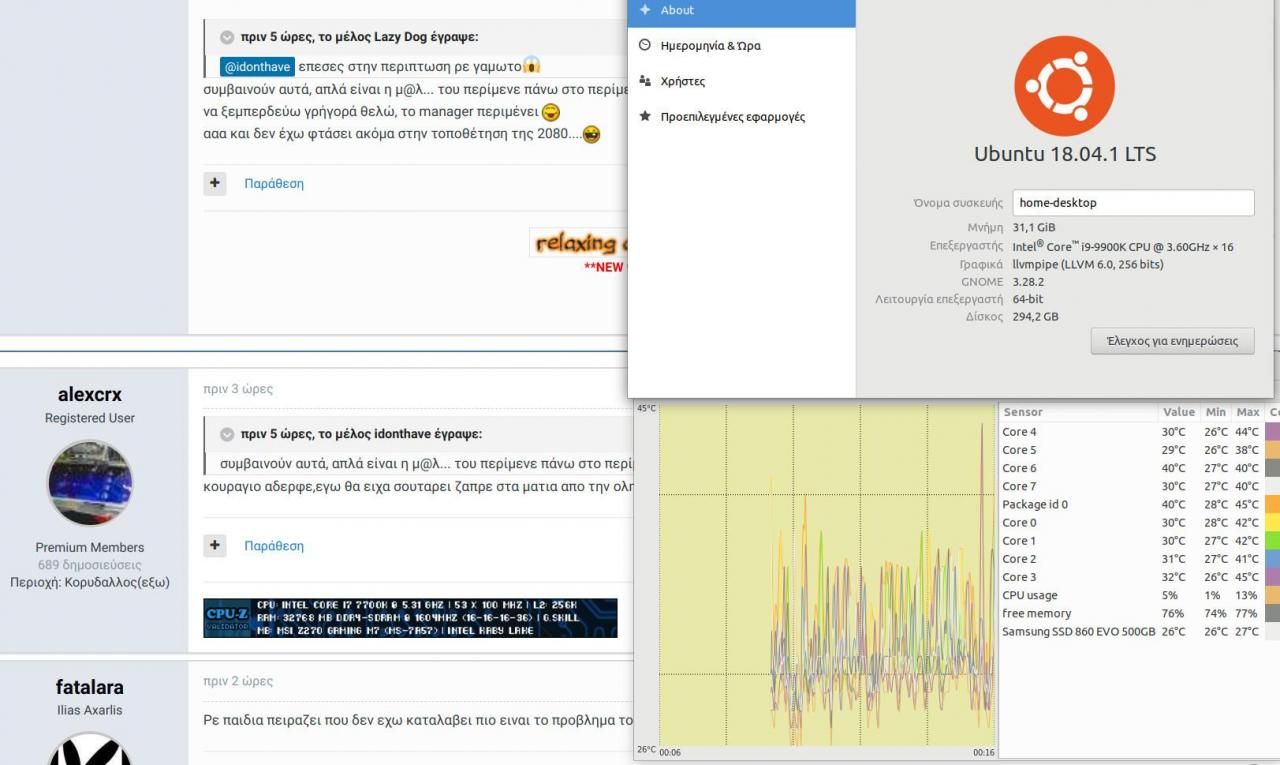Click the graphics value 'llvmpipe (LLVM 6.0, 256 bits)'

(1088, 265)
